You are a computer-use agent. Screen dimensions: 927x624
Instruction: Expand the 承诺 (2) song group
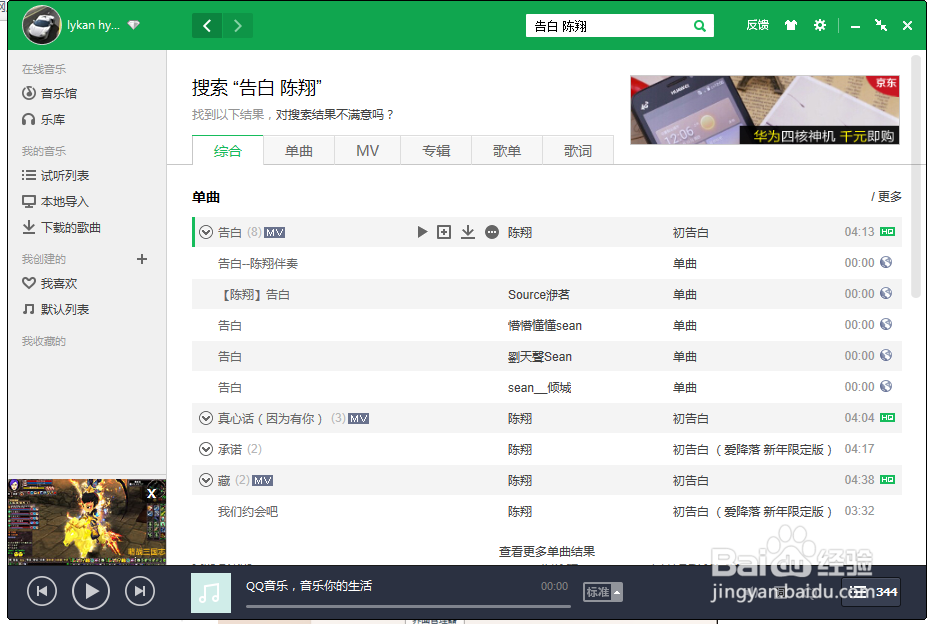(x=206, y=448)
